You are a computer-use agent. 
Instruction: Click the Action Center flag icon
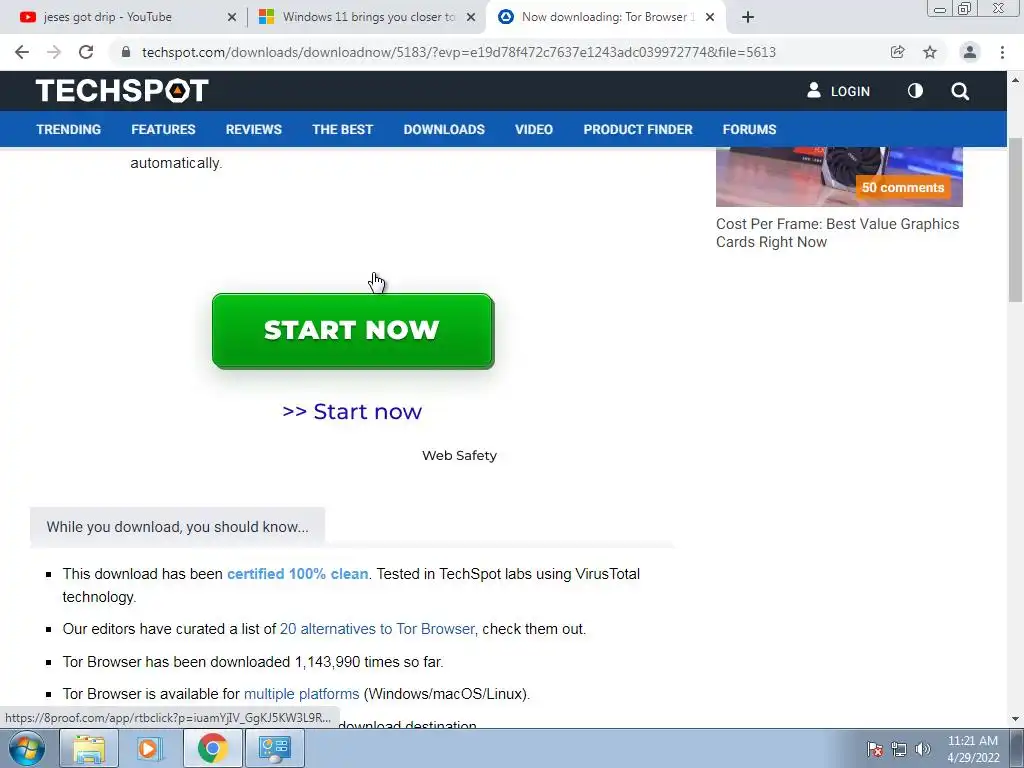click(875, 749)
